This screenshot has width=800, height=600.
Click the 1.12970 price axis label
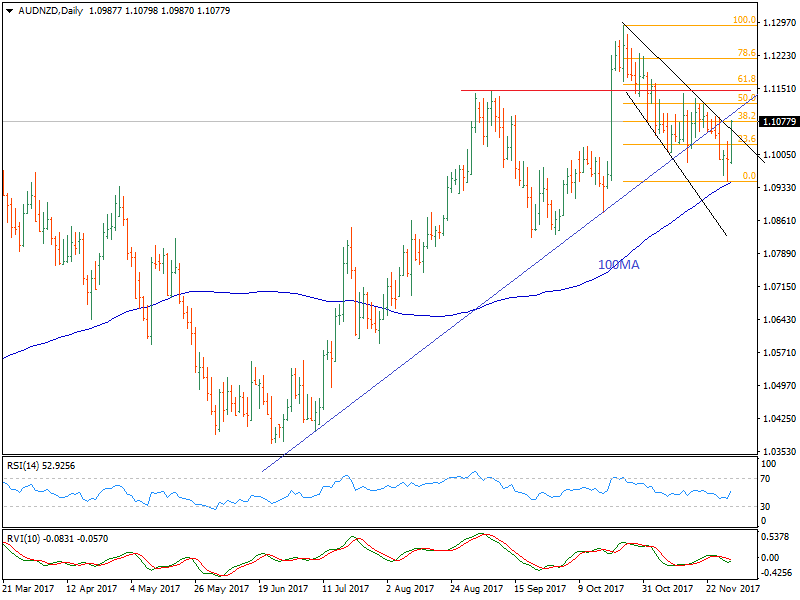pyautogui.click(x=778, y=23)
